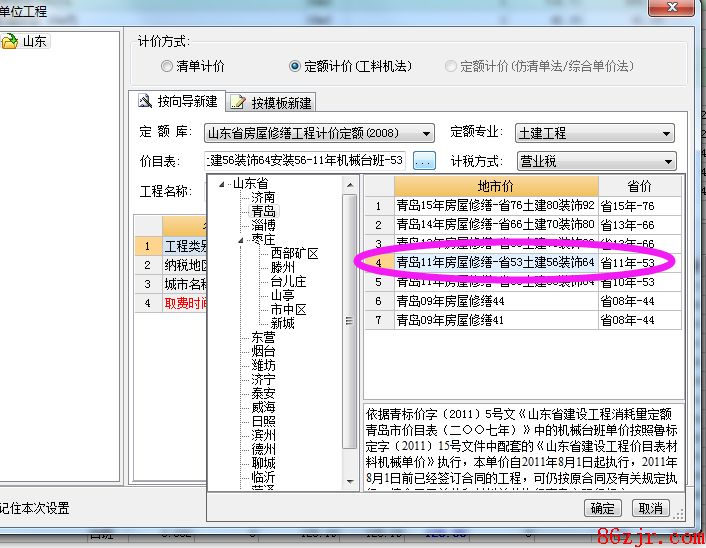706x548 pixels.
Task: Open the 定额库 dropdown list
Action: coord(427,133)
